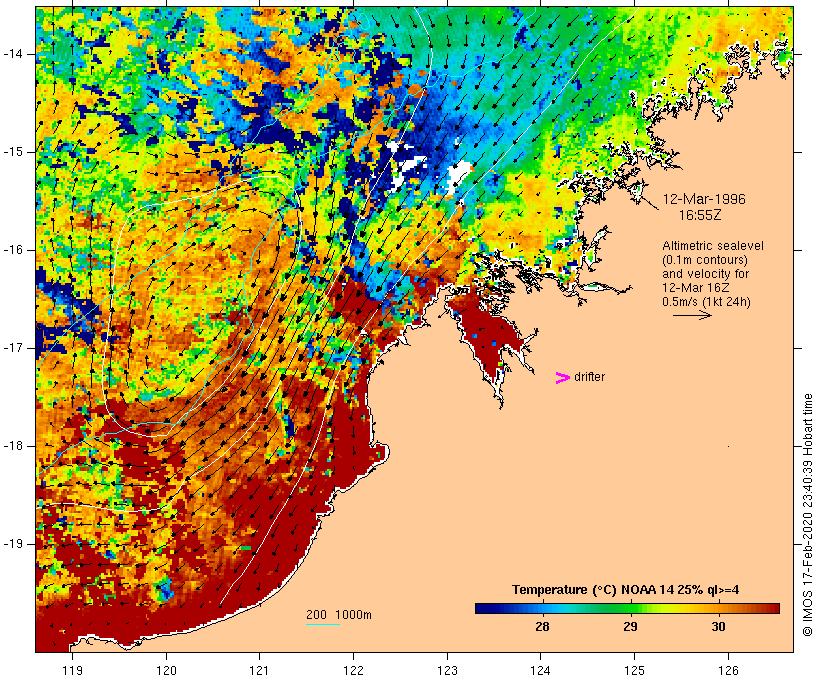This screenshot has width=820, height=680.
Task: Click the 'Altimetric sealevel' text
Action: coord(713,246)
